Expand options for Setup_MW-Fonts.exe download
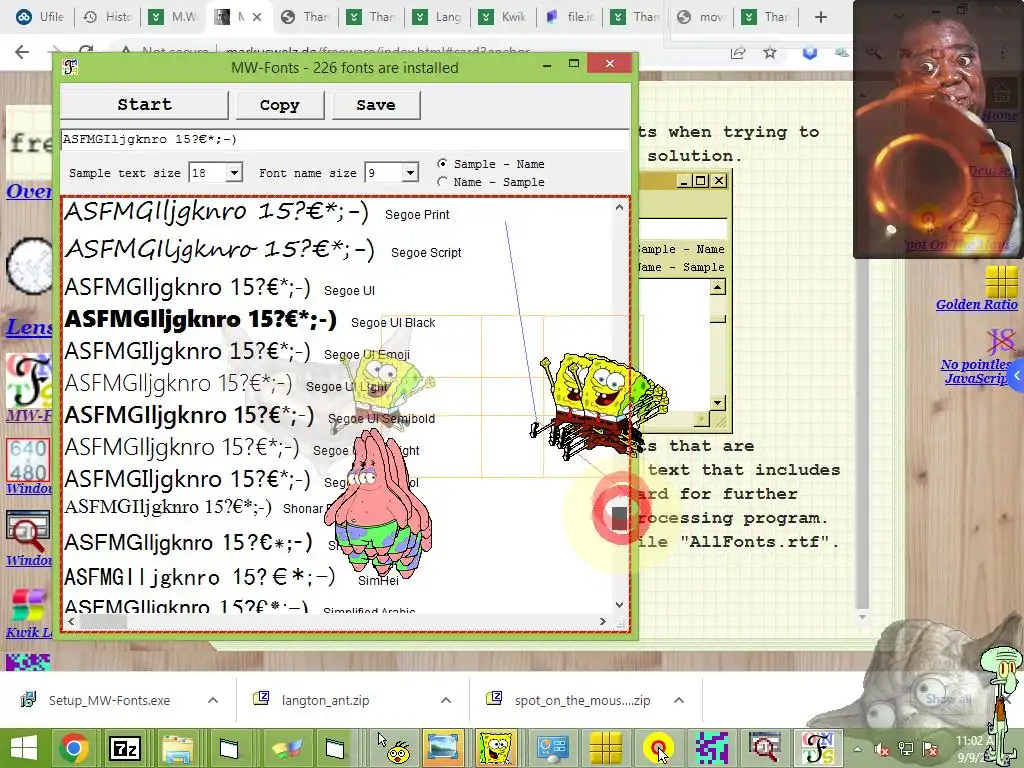This screenshot has width=1024, height=768. coord(213,700)
